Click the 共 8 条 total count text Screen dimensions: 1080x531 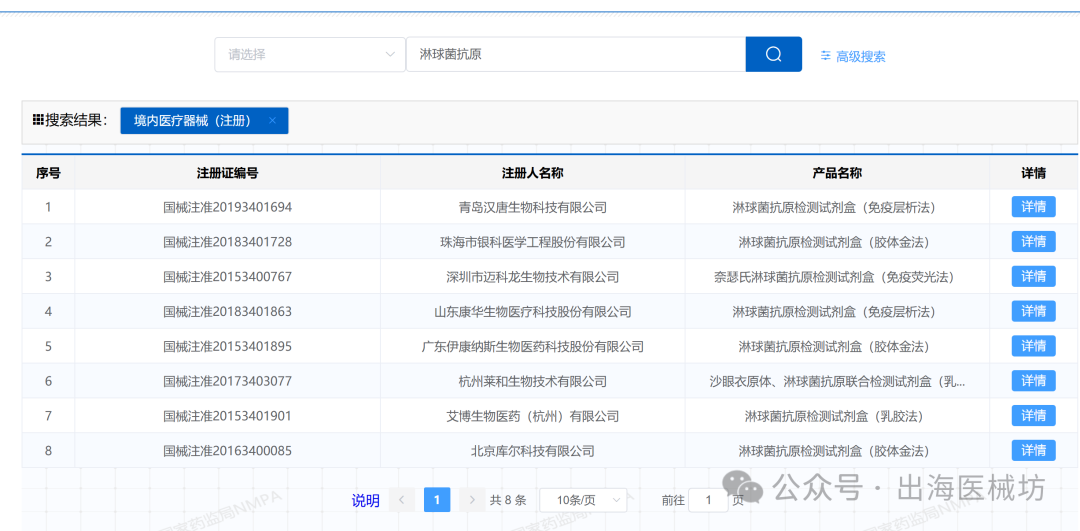[508, 501]
